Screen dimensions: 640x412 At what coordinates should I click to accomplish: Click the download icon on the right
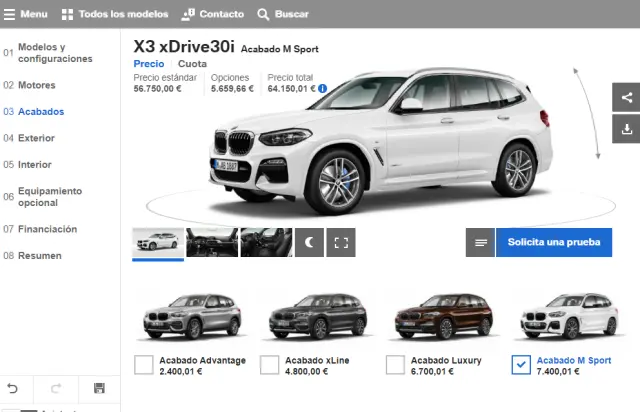coord(626,129)
